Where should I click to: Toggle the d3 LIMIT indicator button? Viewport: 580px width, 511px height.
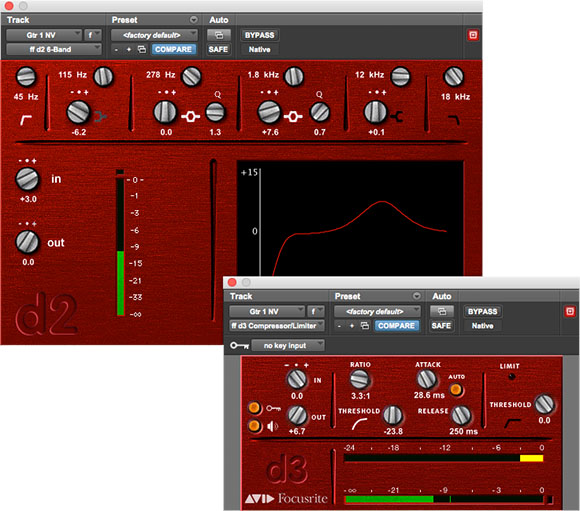511,377
